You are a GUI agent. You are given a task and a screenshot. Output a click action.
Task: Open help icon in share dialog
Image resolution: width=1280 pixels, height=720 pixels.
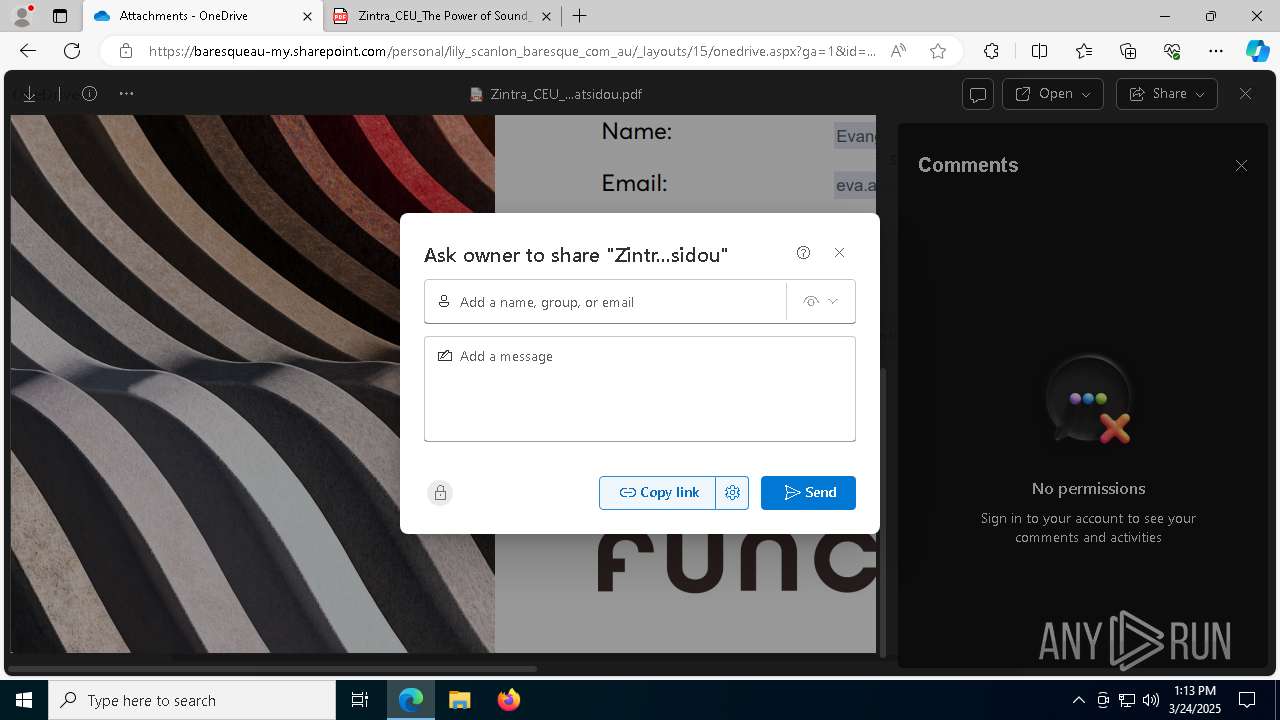tap(803, 253)
